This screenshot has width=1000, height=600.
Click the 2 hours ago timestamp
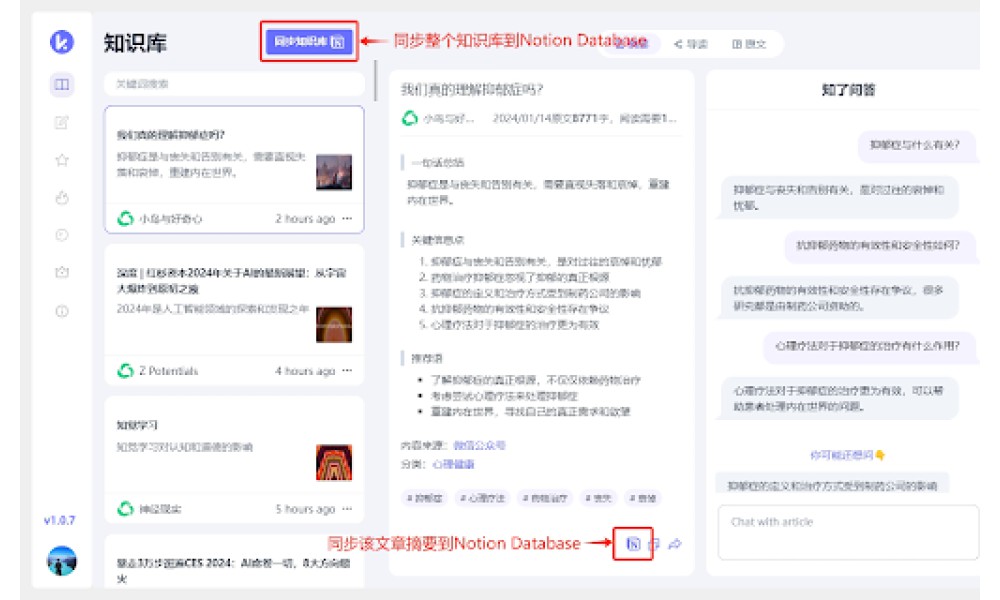[x=305, y=219]
